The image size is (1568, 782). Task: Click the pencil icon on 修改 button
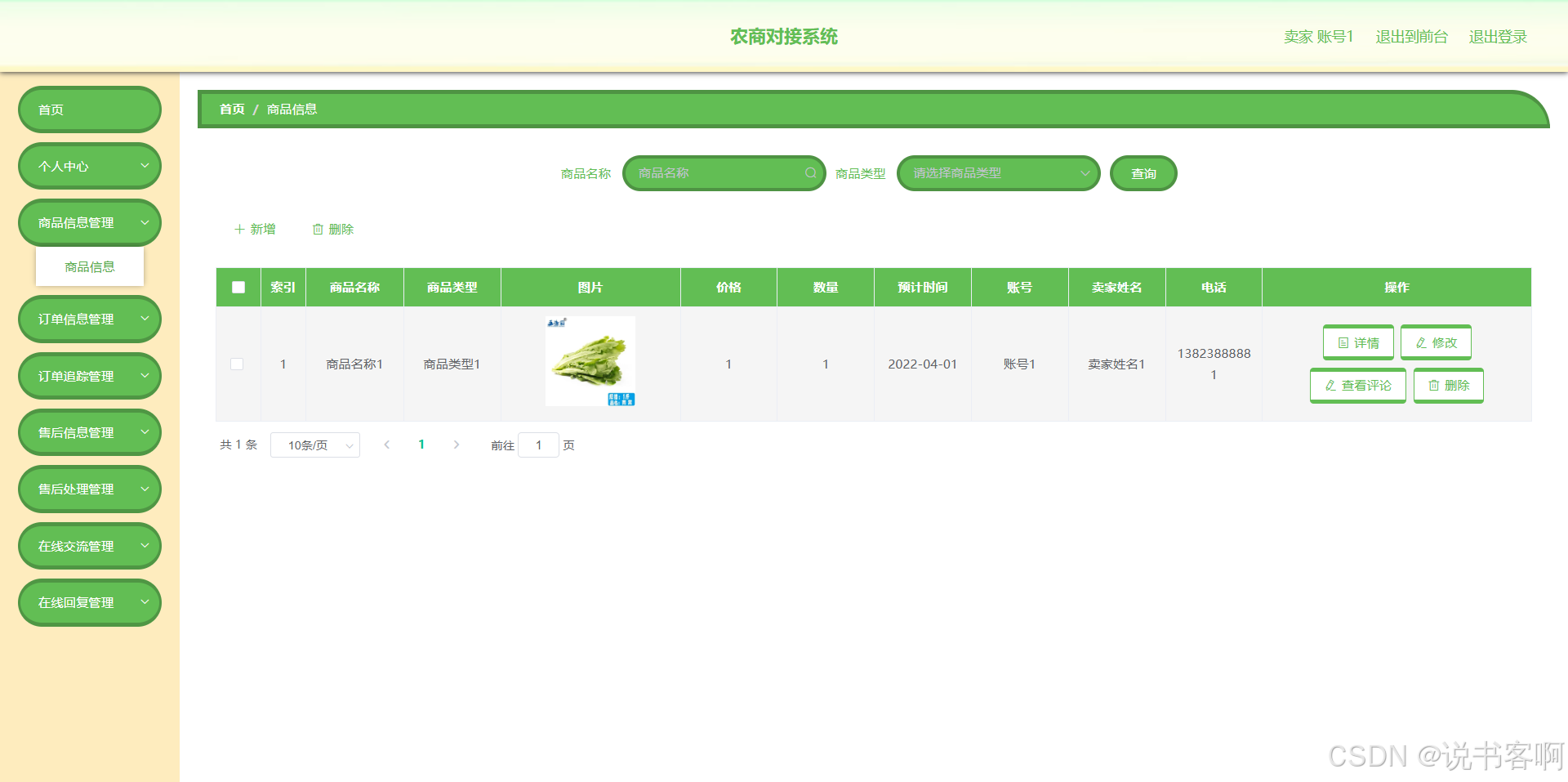pyautogui.click(x=1421, y=343)
